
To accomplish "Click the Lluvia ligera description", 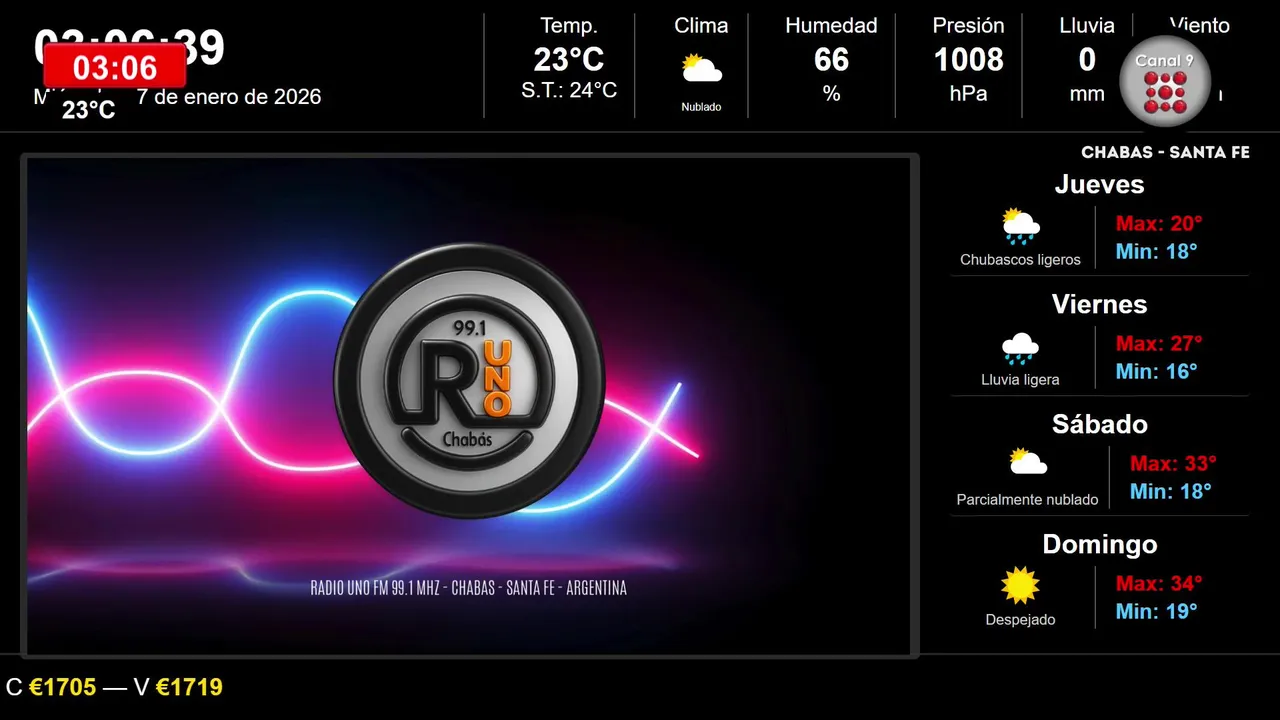I will 1020,380.
